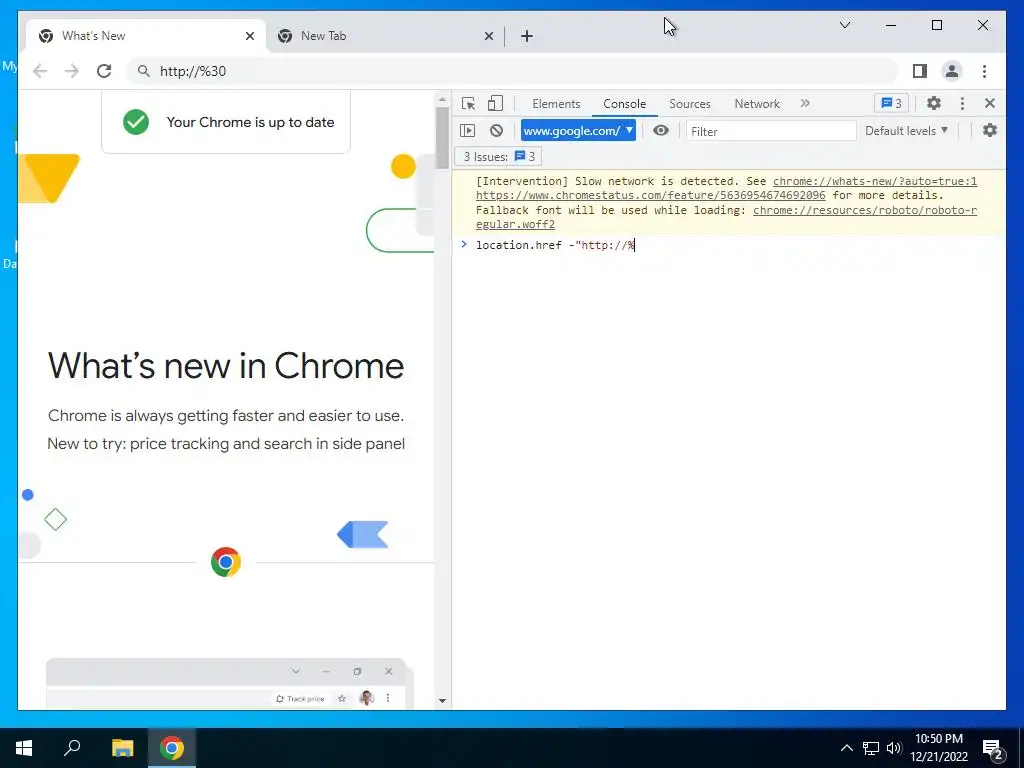1024x768 pixels.
Task: Create a live expression with eye icon
Action: point(661,131)
